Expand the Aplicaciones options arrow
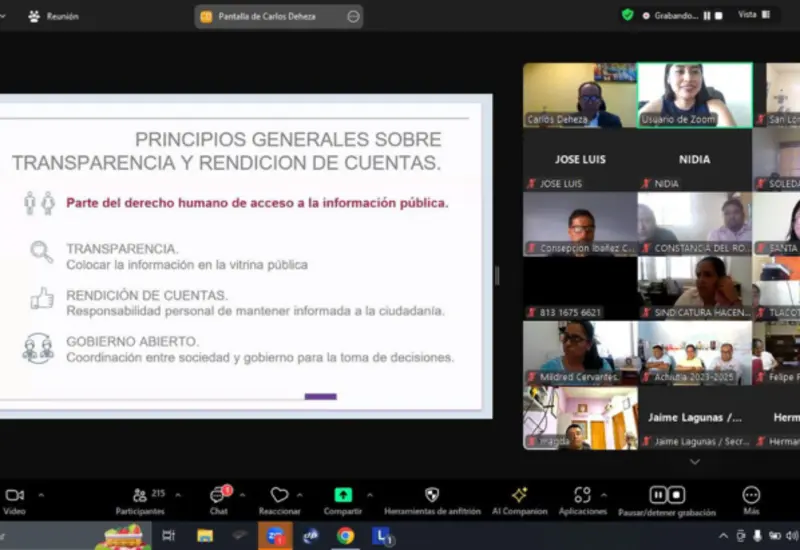This screenshot has height=550, width=800. pos(604,494)
